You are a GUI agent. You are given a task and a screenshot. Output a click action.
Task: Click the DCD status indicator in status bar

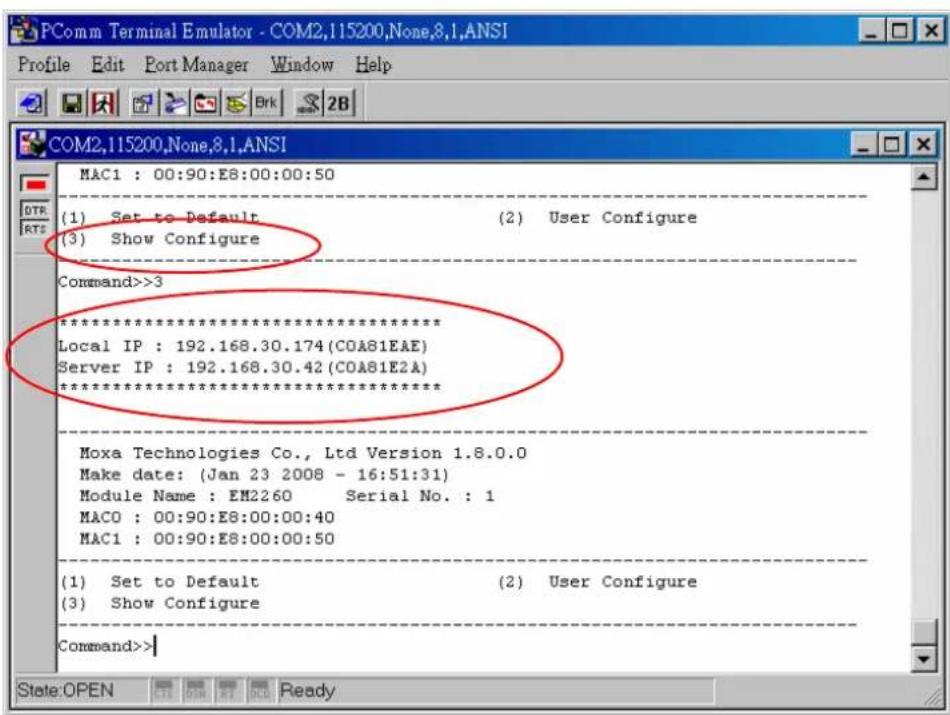click(259, 690)
